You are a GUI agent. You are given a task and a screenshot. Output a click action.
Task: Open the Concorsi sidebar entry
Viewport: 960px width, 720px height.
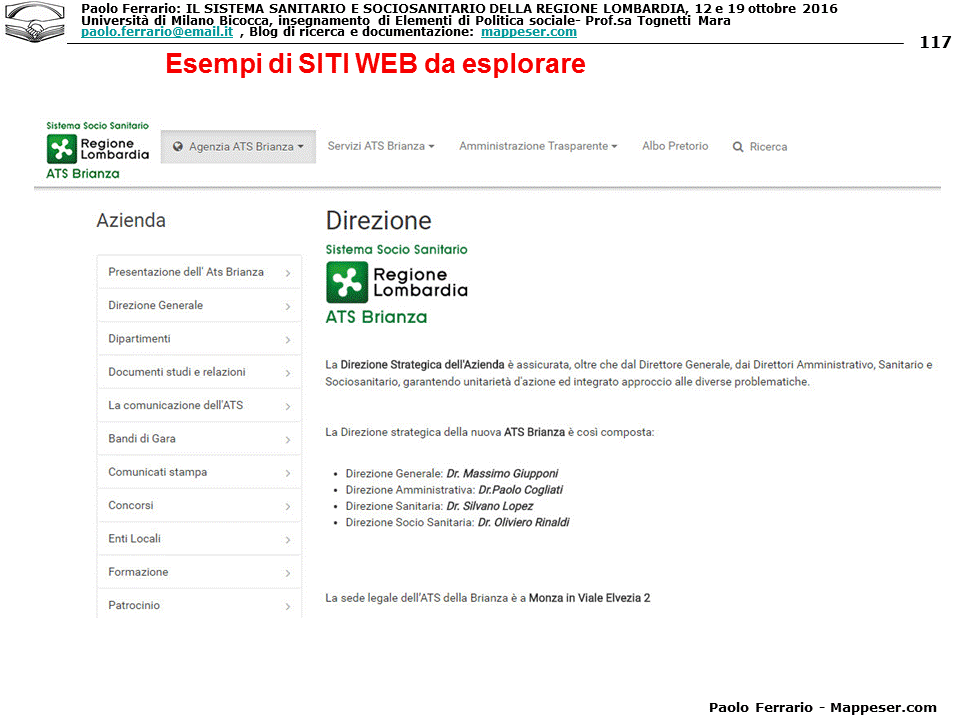[x=131, y=505]
